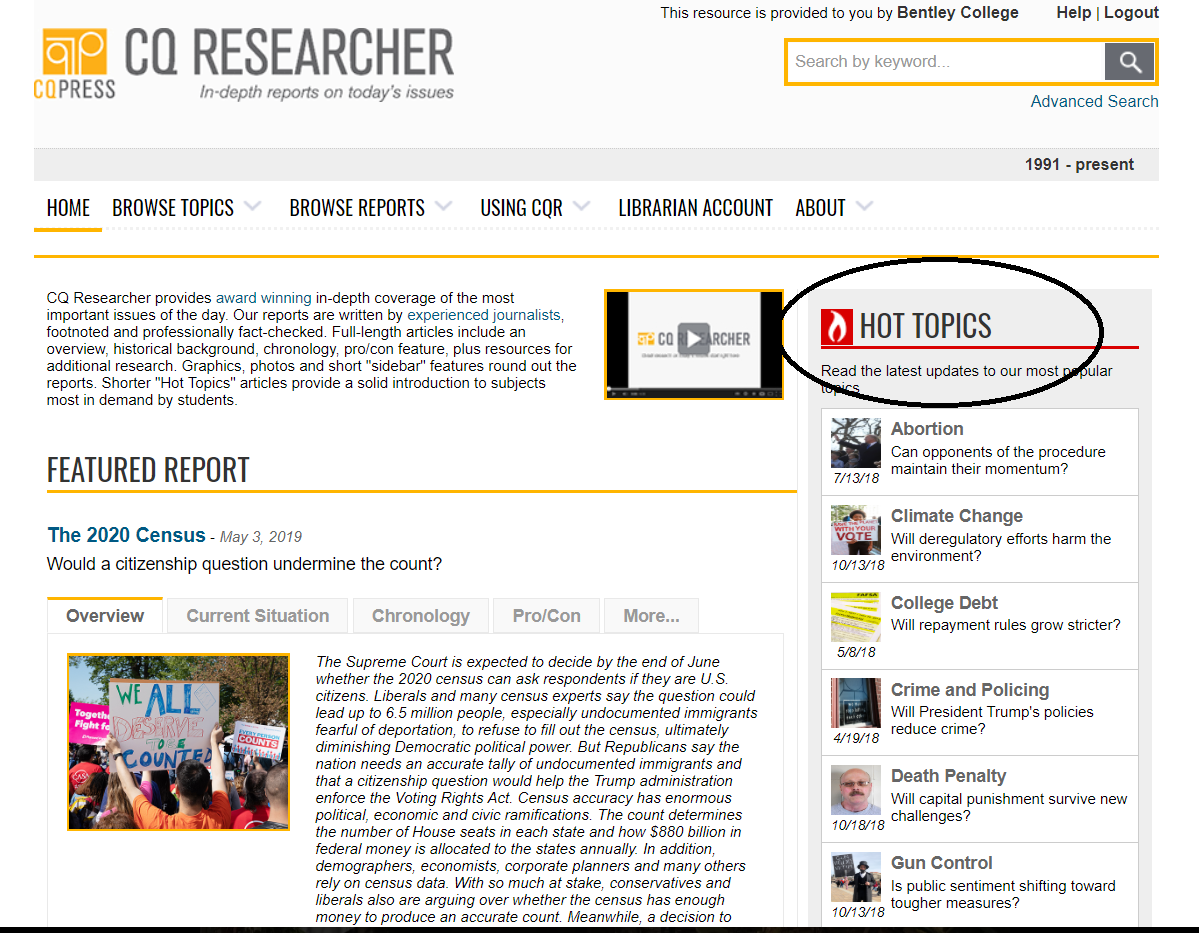1199x933 pixels.
Task: Open the Using CQR menu
Action: pyautogui.click(x=522, y=208)
